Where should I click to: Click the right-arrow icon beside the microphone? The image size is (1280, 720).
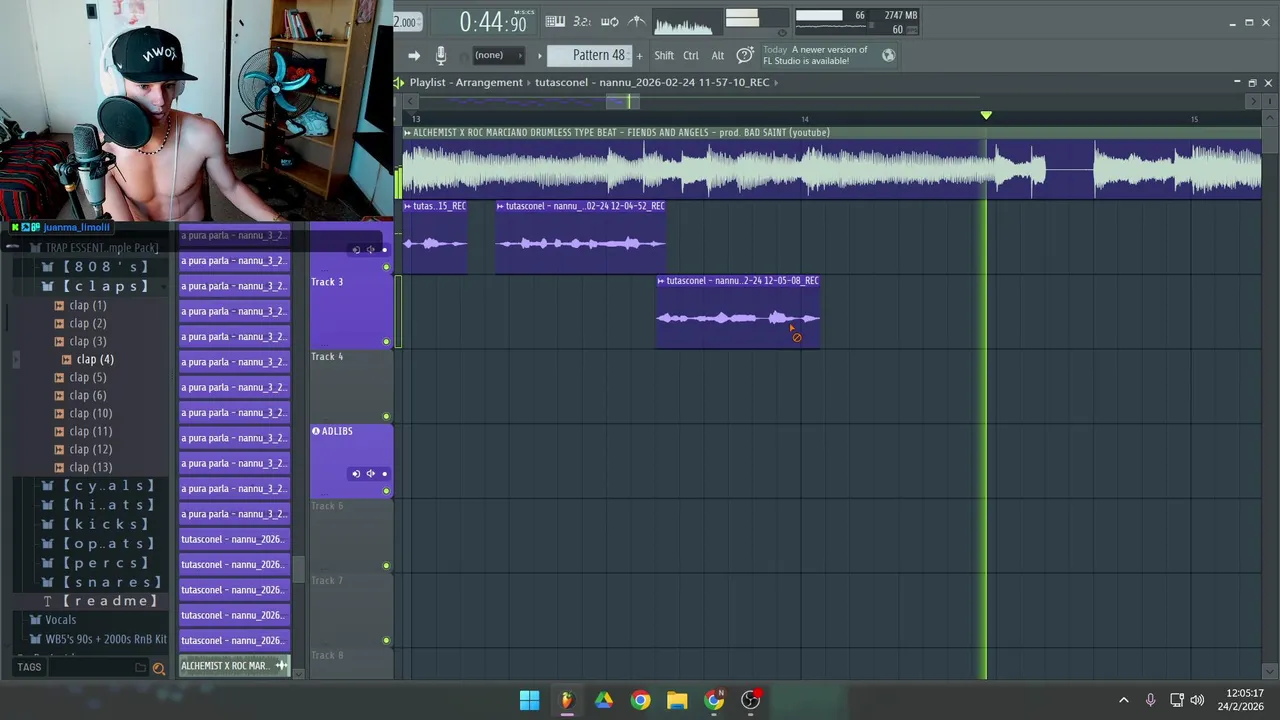(x=413, y=56)
